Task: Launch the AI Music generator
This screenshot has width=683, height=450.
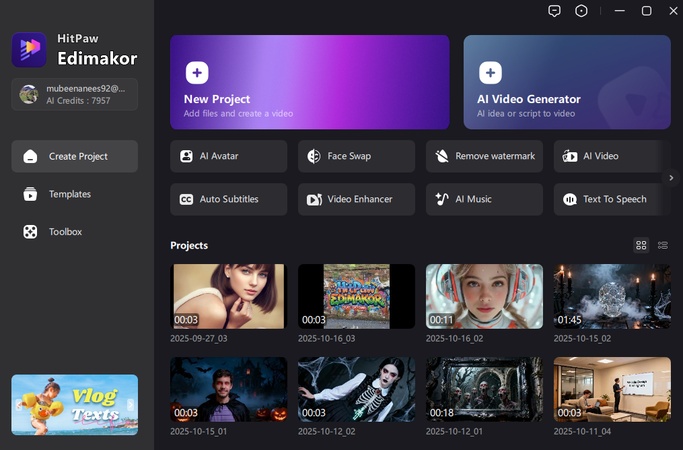Action: point(484,199)
